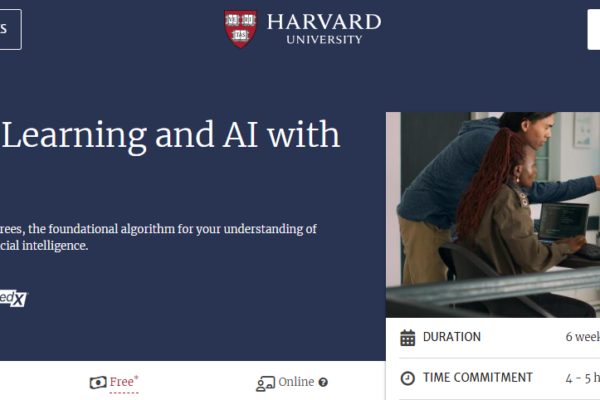Click the 6 weeks duration value

tap(582, 338)
